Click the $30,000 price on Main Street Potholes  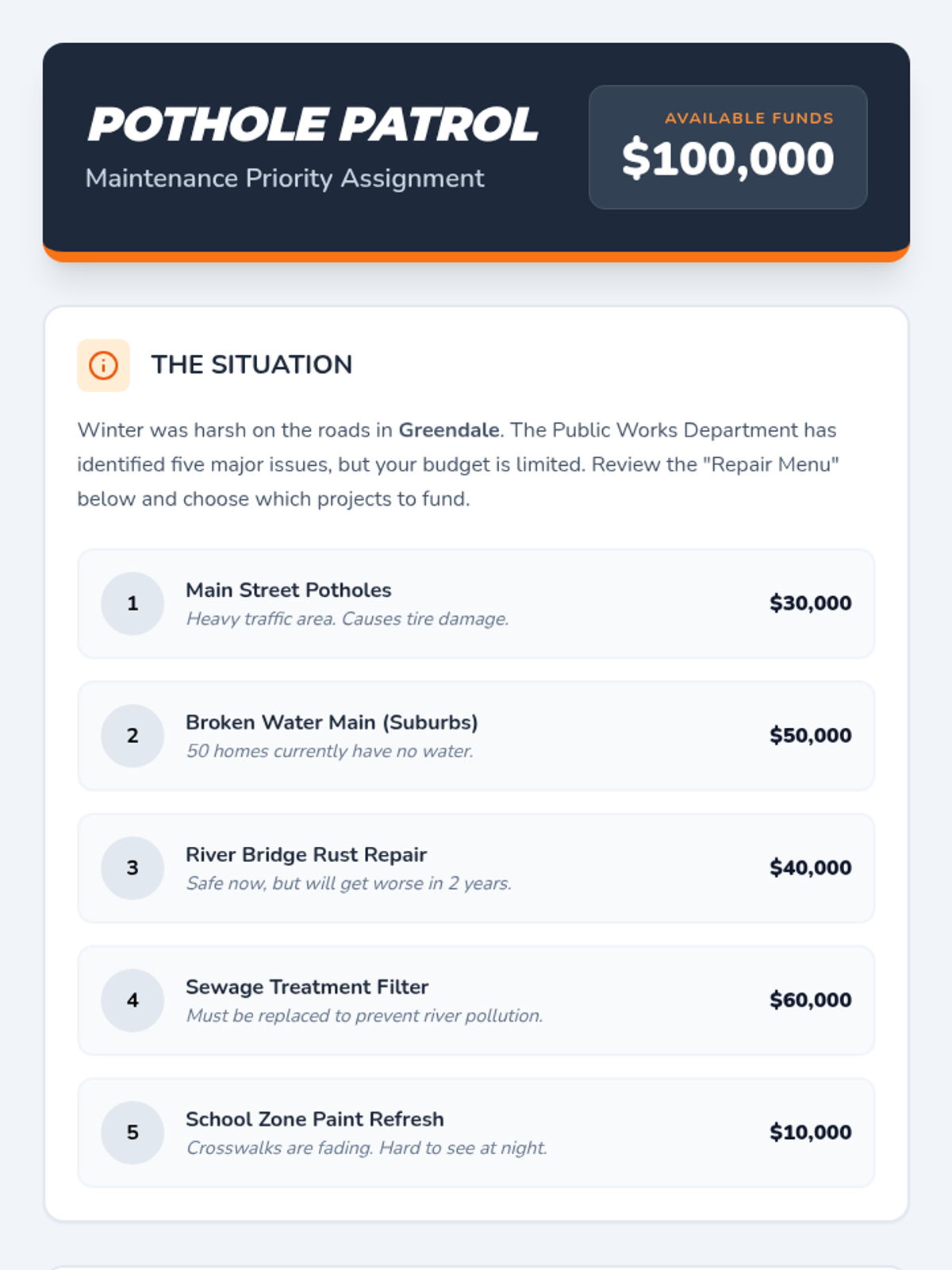[x=810, y=603]
